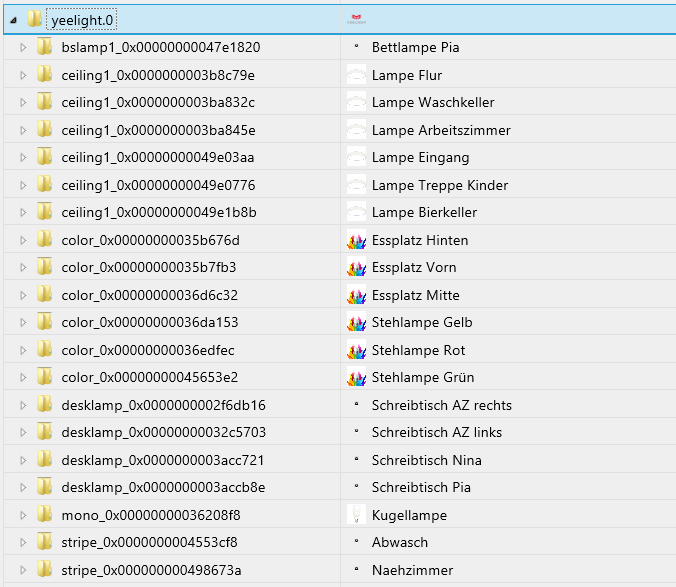Click color bulb icon beside Essplatz Vorn
This screenshot has height=587, width=676.
[x=357, y=268]
